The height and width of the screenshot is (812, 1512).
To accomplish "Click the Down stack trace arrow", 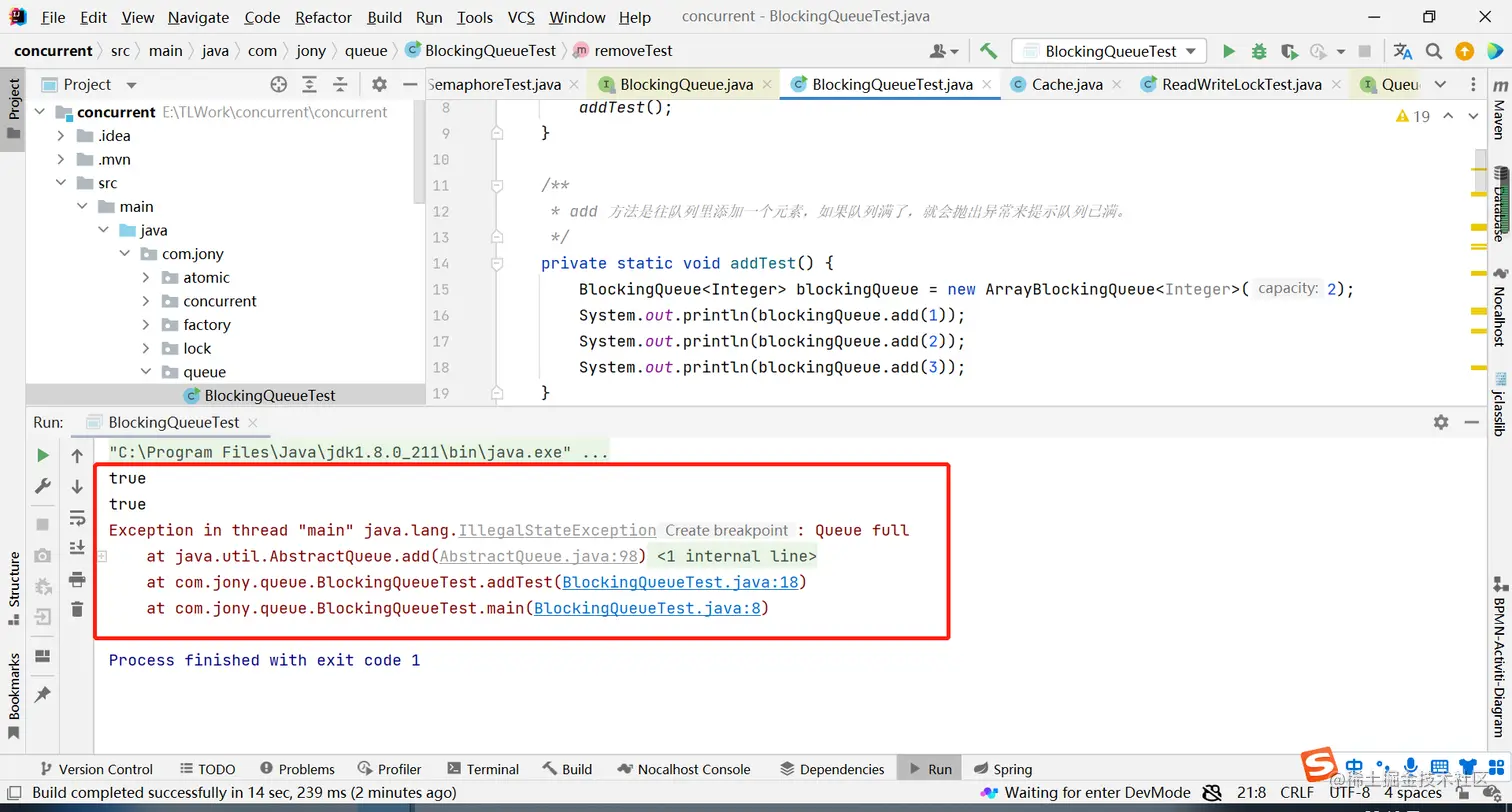I will pos(77,486).
